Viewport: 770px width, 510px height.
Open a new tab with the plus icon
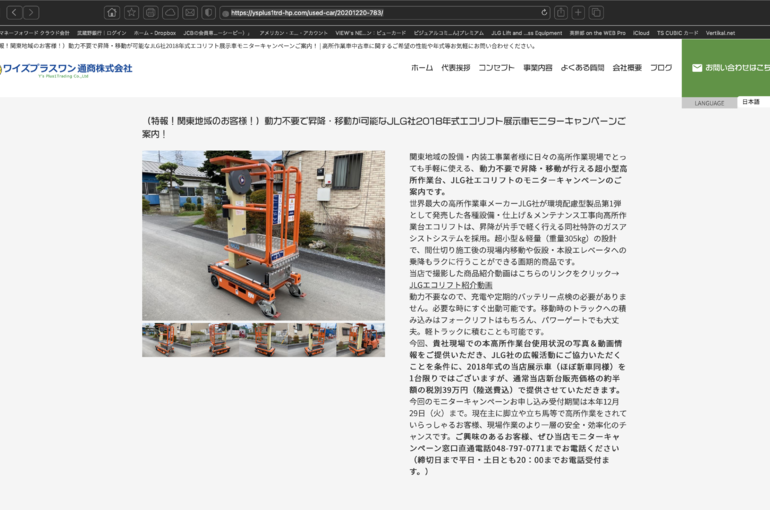point(578,13)
